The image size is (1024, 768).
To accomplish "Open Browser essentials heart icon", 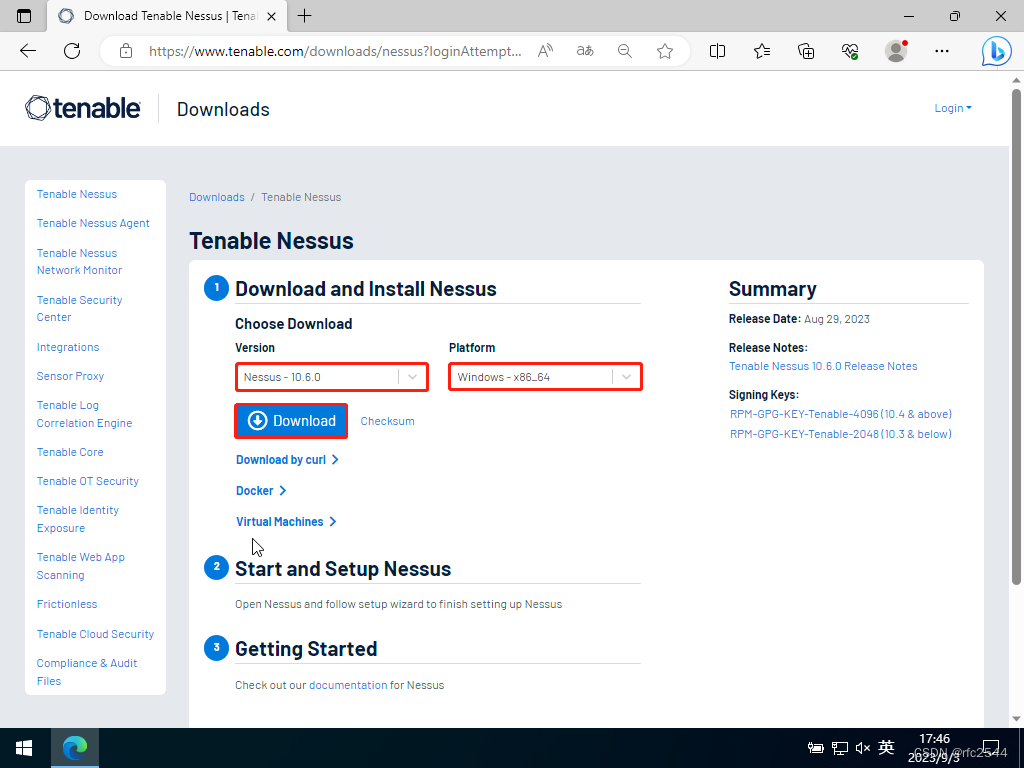I will pyautogui.click(x=850, y=51).
